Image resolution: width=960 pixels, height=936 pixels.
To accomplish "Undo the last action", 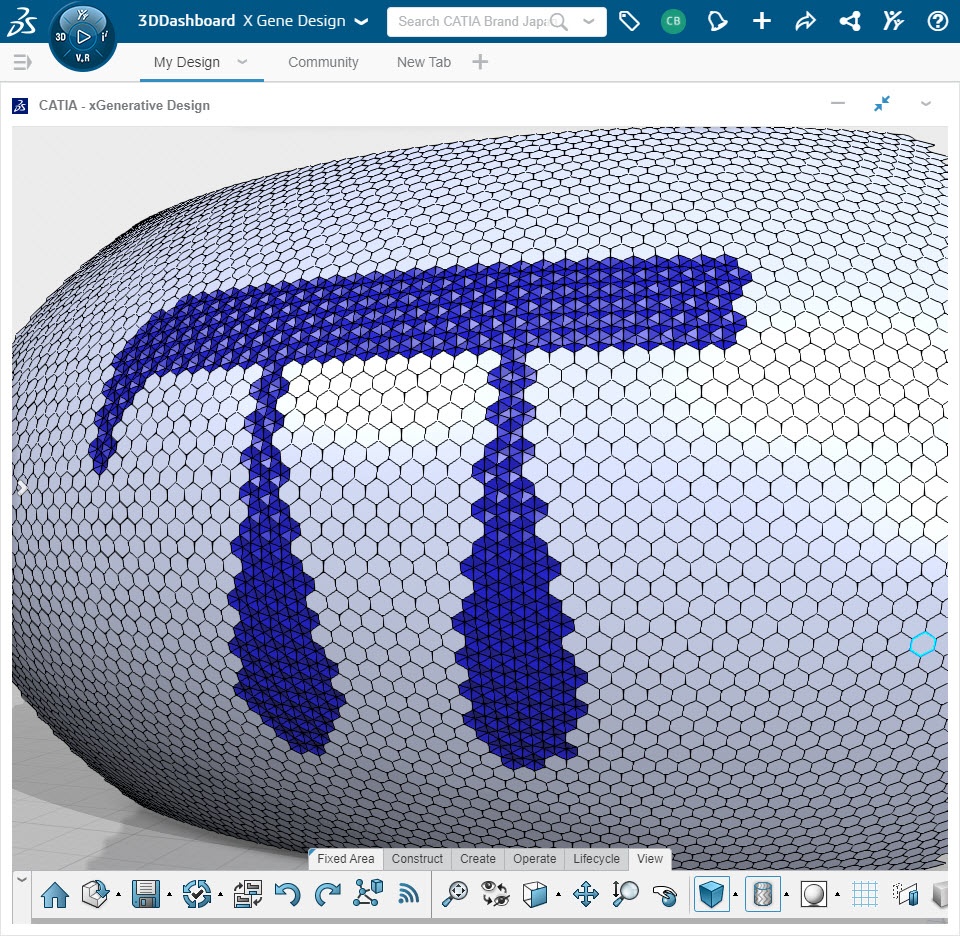I will [287, 895].
